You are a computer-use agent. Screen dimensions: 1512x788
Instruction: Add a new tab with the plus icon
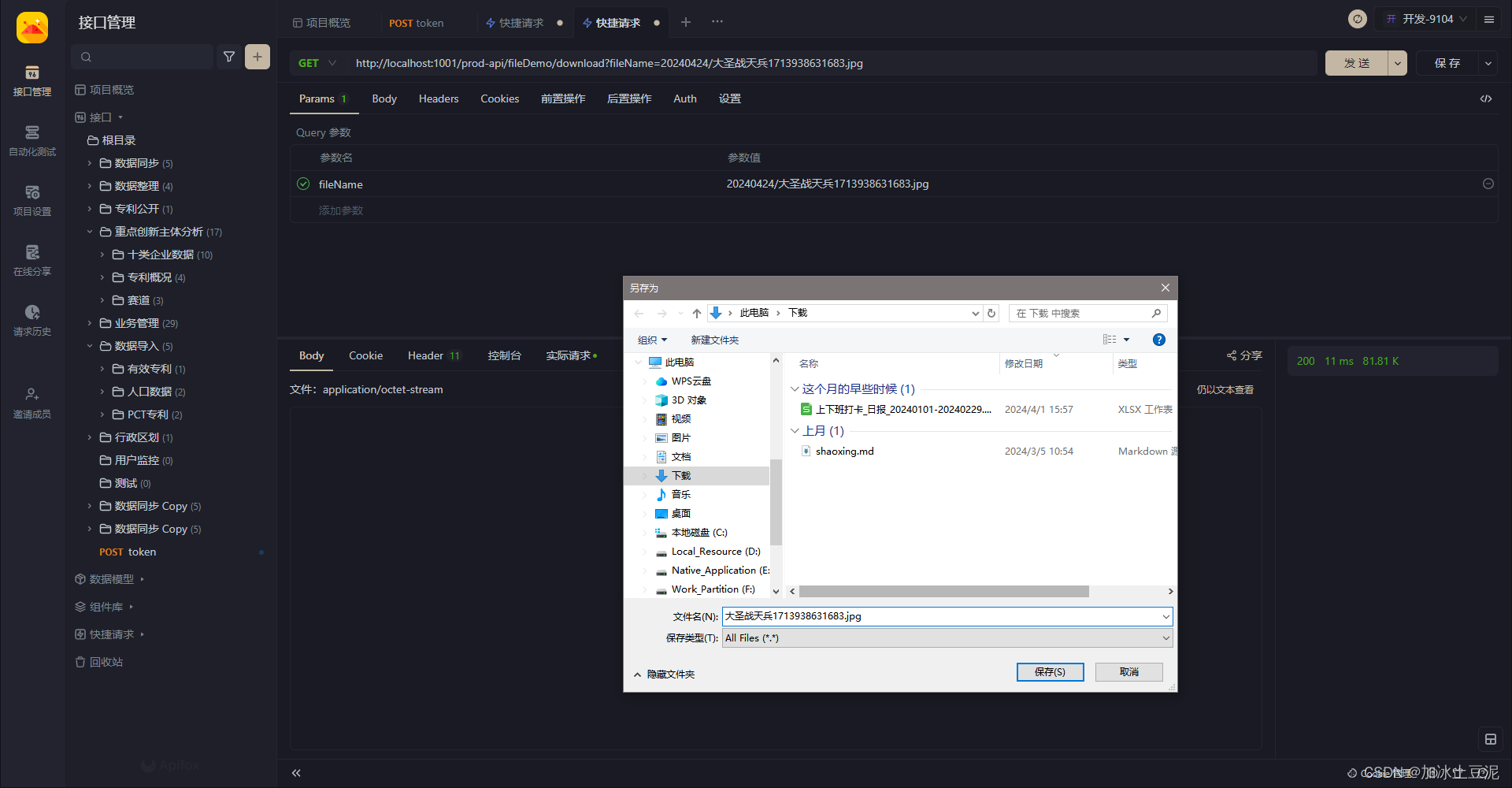tap(686, 22)
